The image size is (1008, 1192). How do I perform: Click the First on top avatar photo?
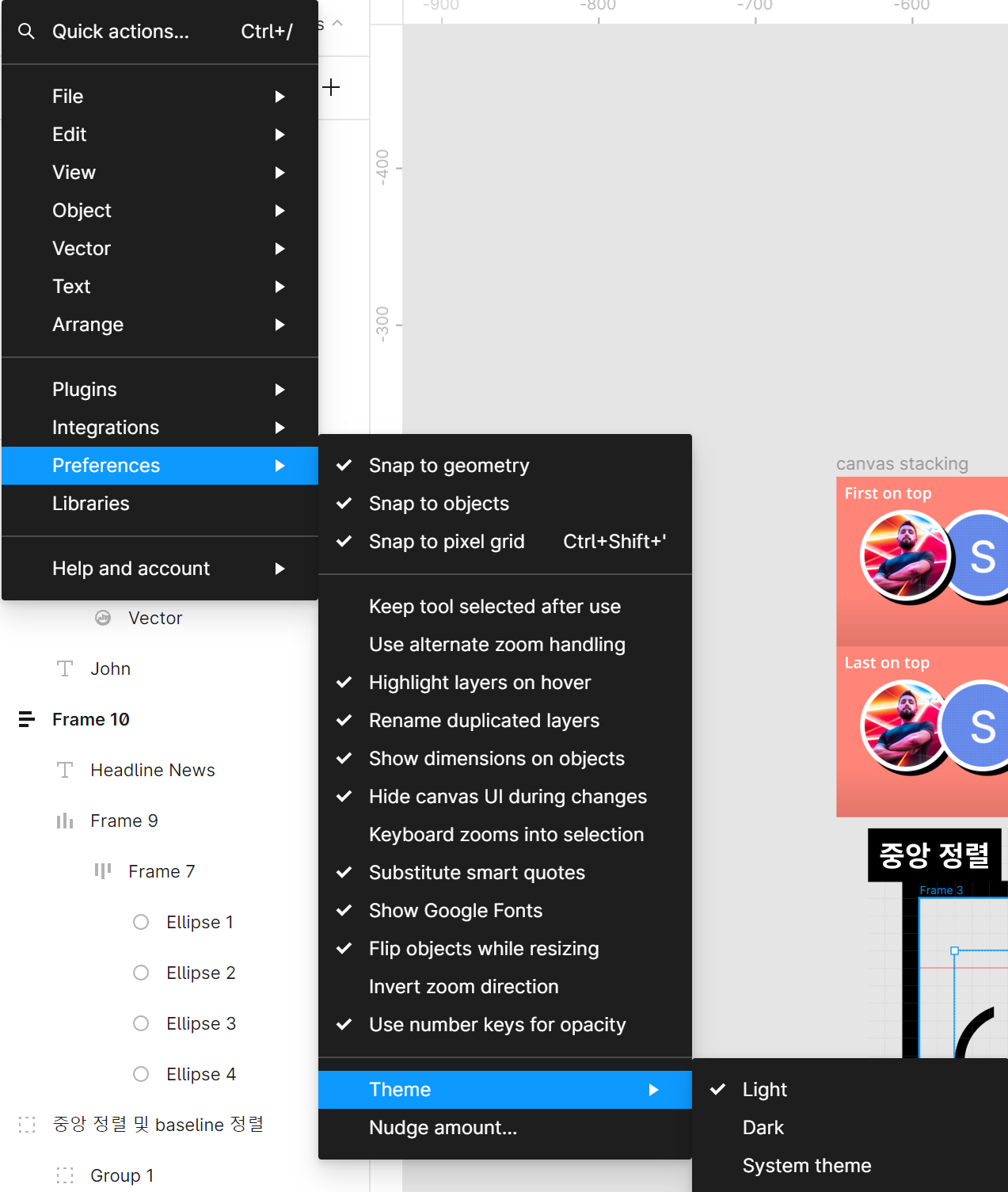(905, 557)
